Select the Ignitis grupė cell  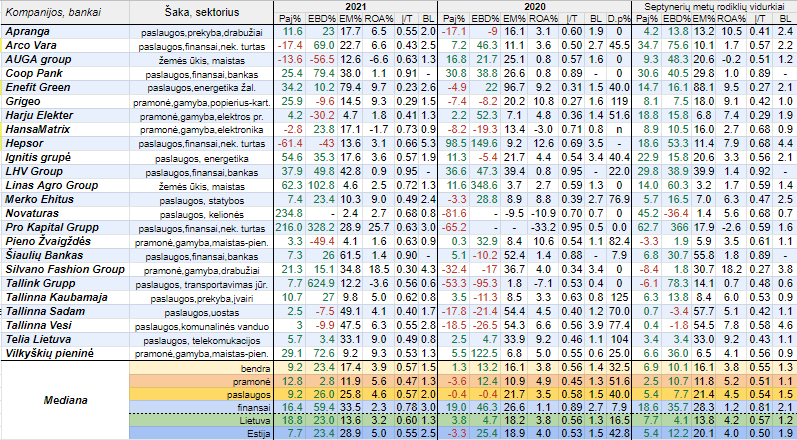tap(65, 158)
